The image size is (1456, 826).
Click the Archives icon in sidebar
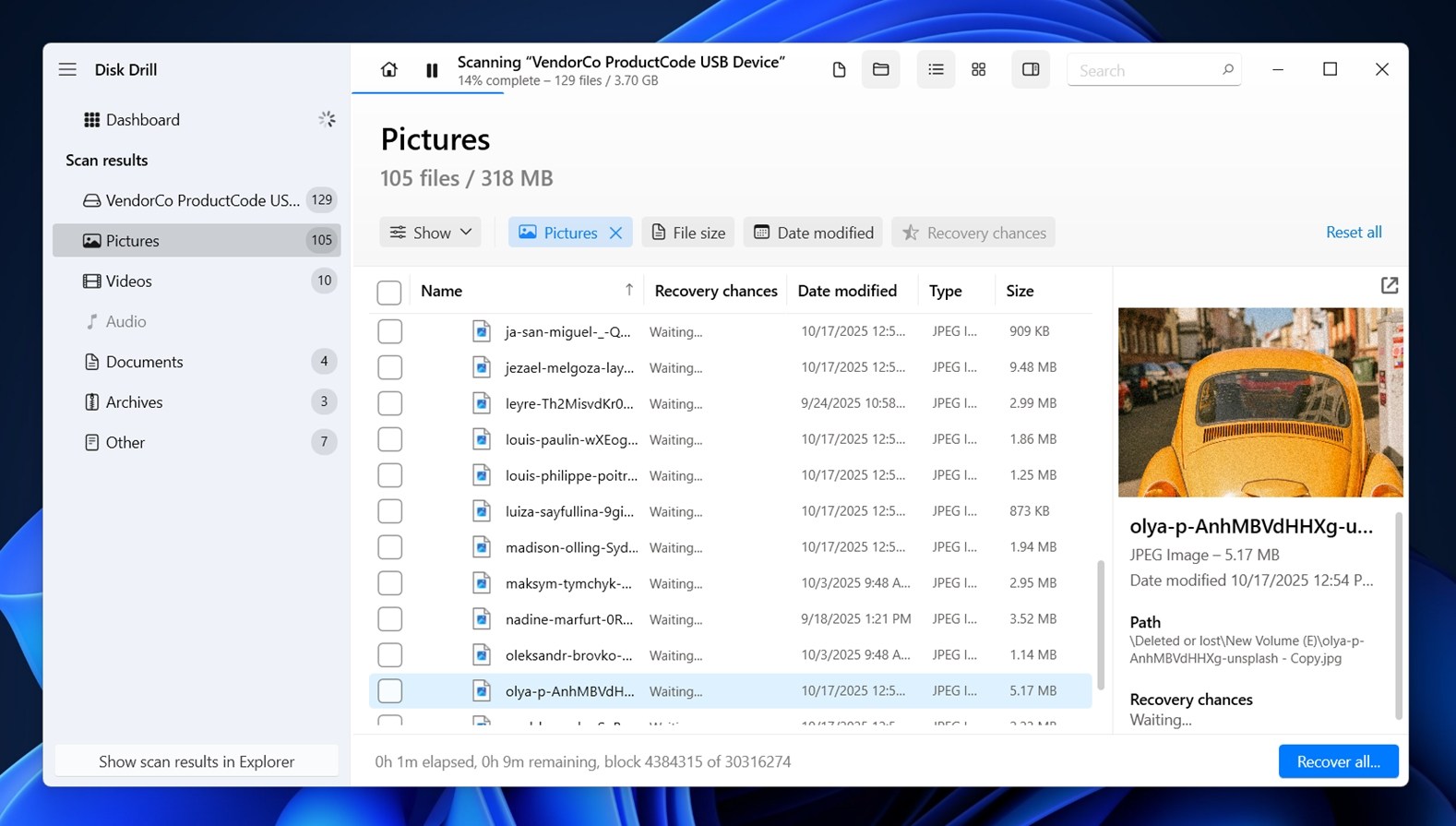pos(91,401)
